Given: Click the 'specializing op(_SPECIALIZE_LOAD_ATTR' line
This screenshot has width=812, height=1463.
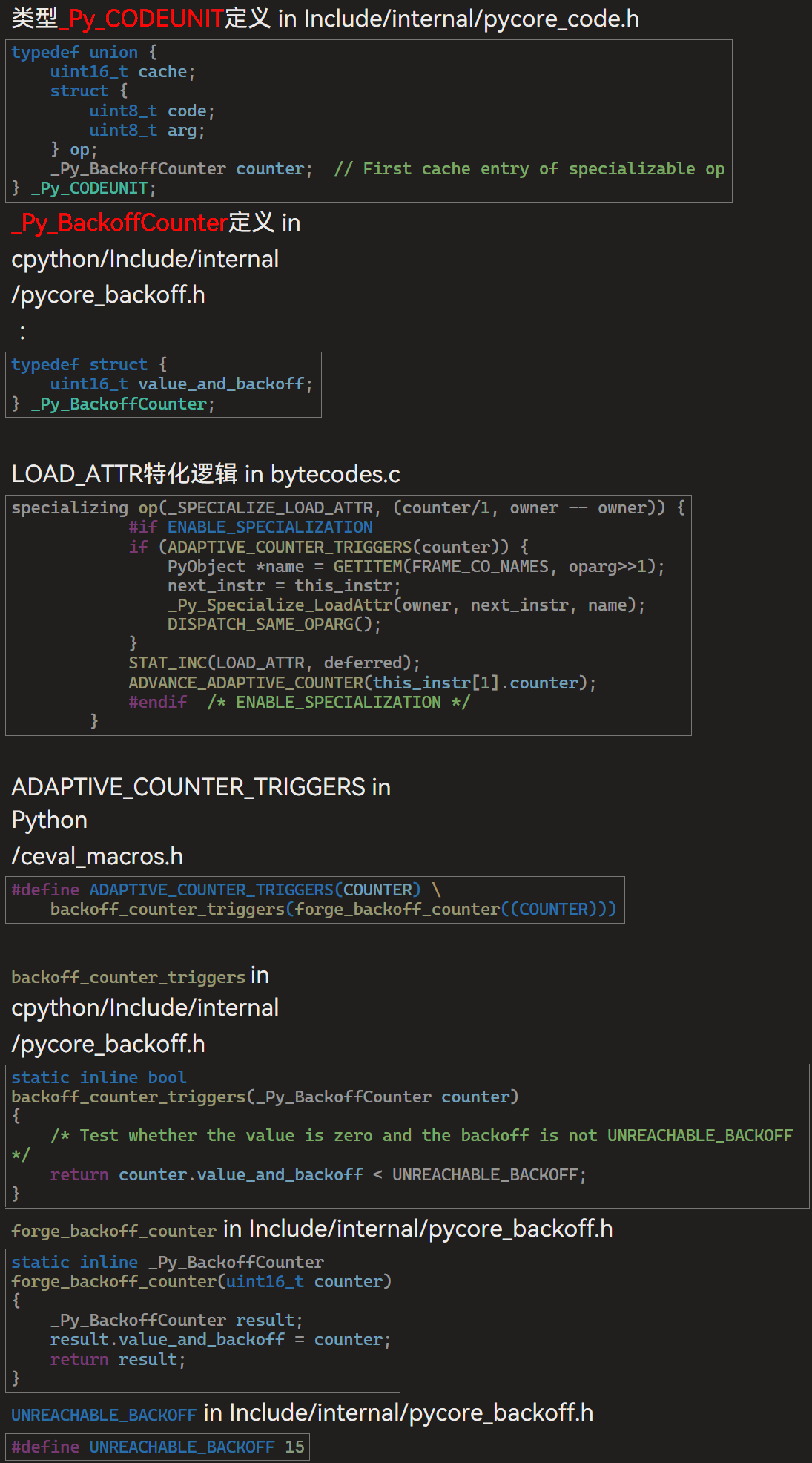Looking at the screenshot, I should (349, 508).
